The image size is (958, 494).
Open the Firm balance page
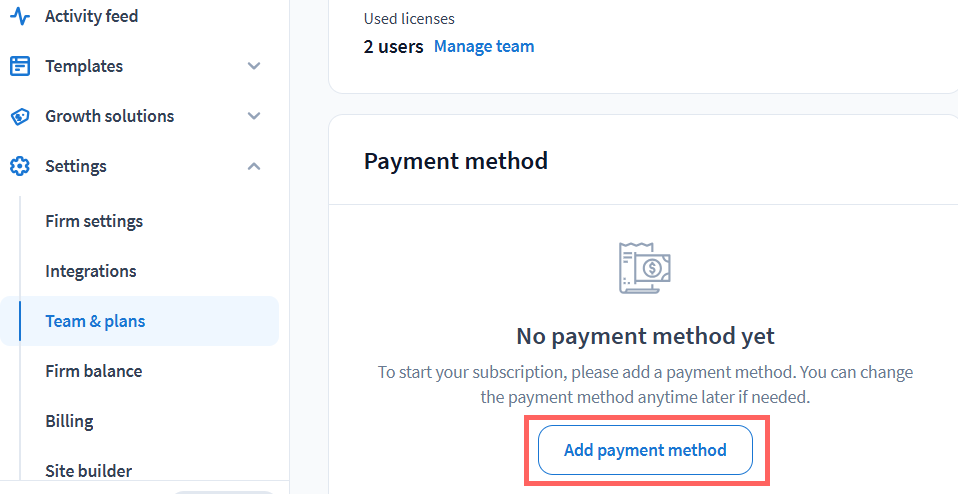(94, 371)
